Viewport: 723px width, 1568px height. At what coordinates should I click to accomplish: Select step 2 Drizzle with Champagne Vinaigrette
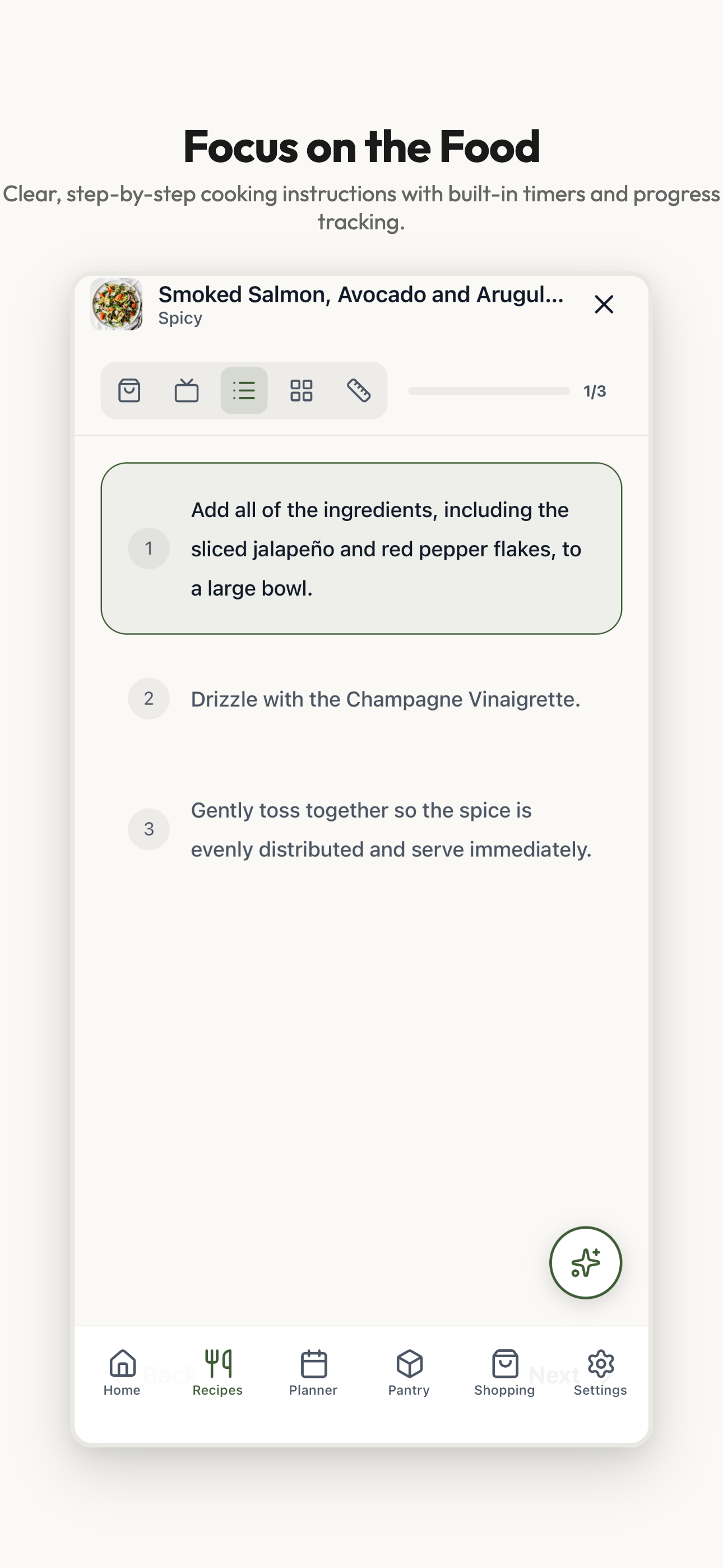coord(385,699)
